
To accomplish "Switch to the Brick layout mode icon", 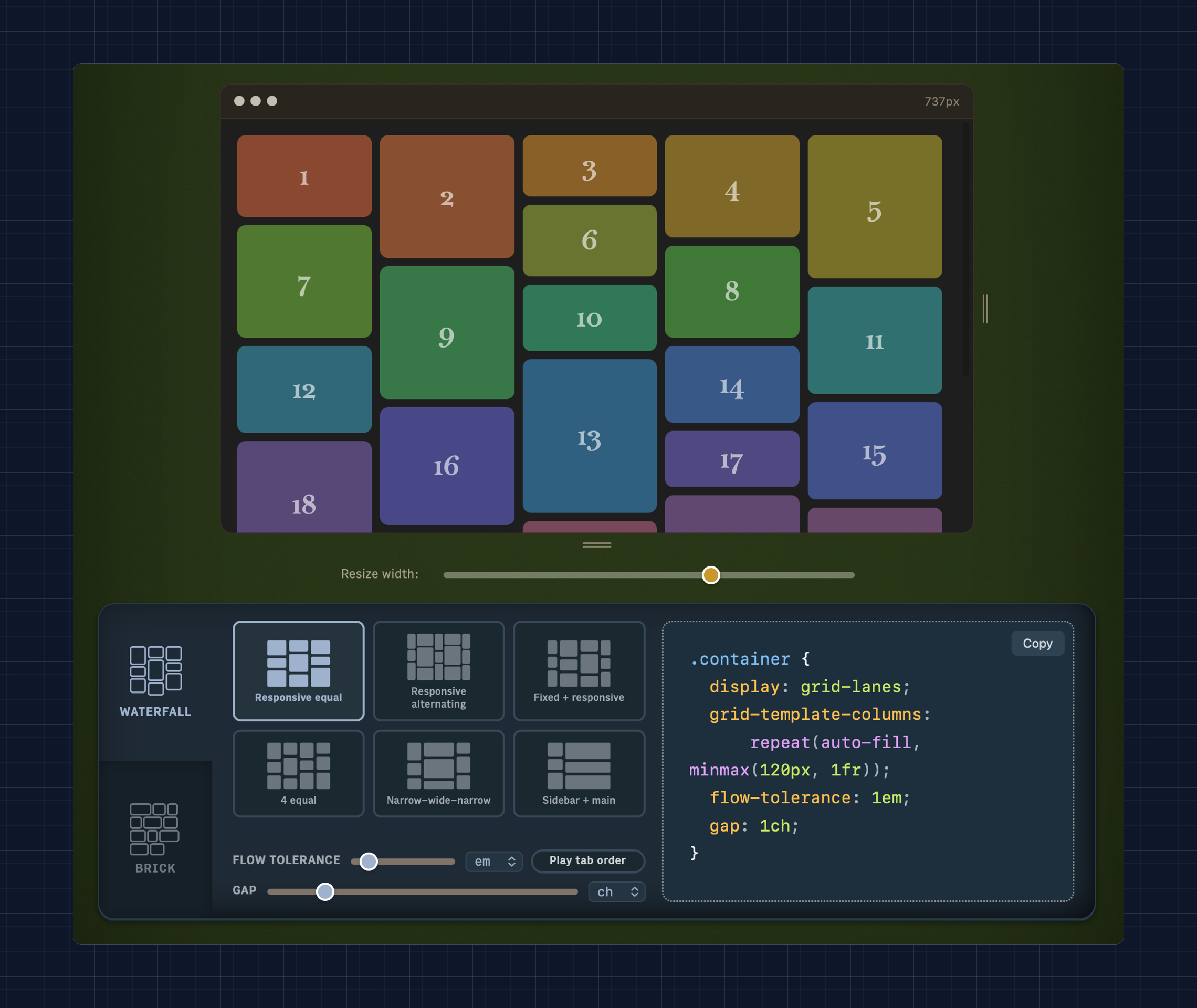I will point(155,838).
